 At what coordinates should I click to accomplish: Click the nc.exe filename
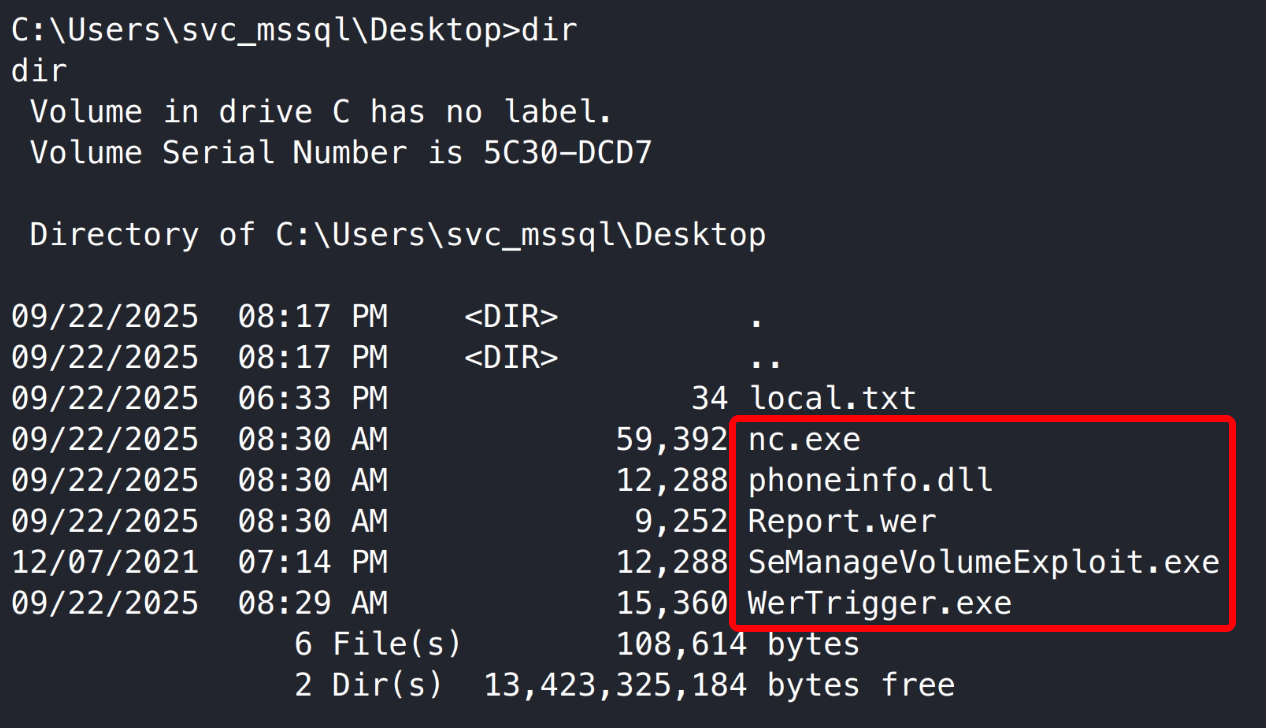(804, 440)
